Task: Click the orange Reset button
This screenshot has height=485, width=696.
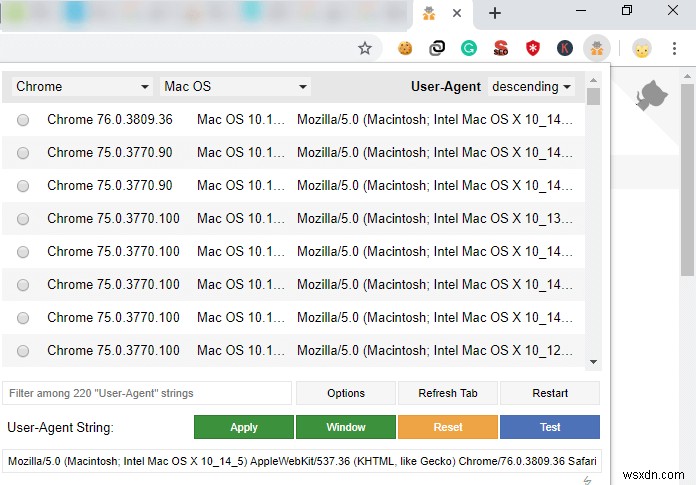Action: pyautogui.click(x=447, y=427)
